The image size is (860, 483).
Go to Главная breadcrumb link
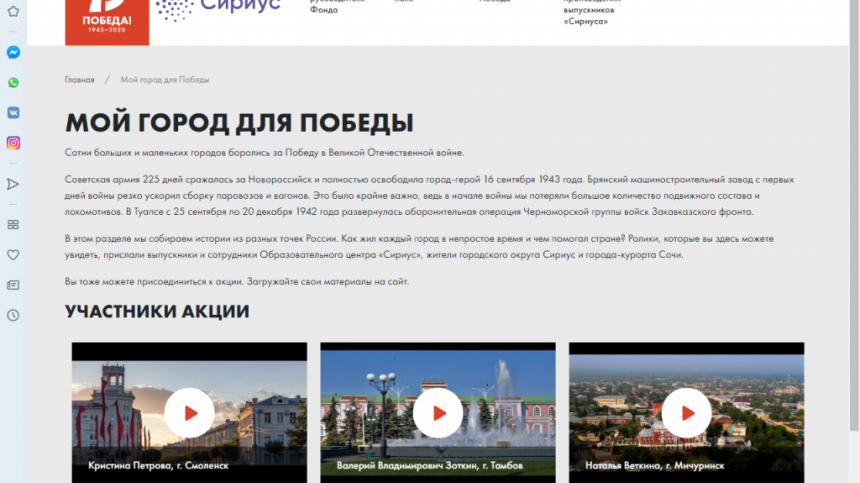point(80,79)
